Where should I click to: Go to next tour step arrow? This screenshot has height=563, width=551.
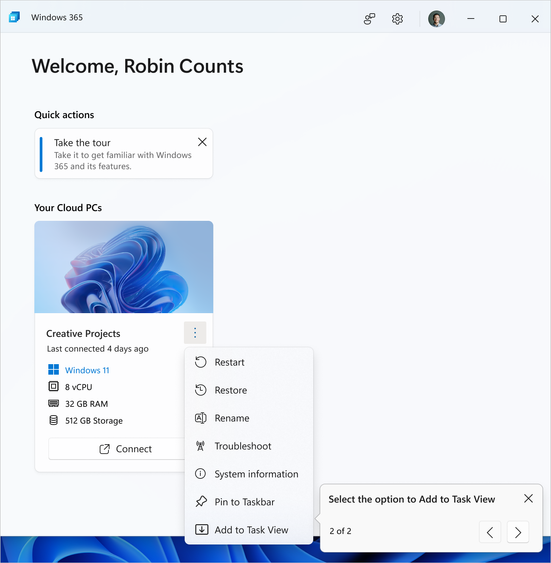point(518,532)
